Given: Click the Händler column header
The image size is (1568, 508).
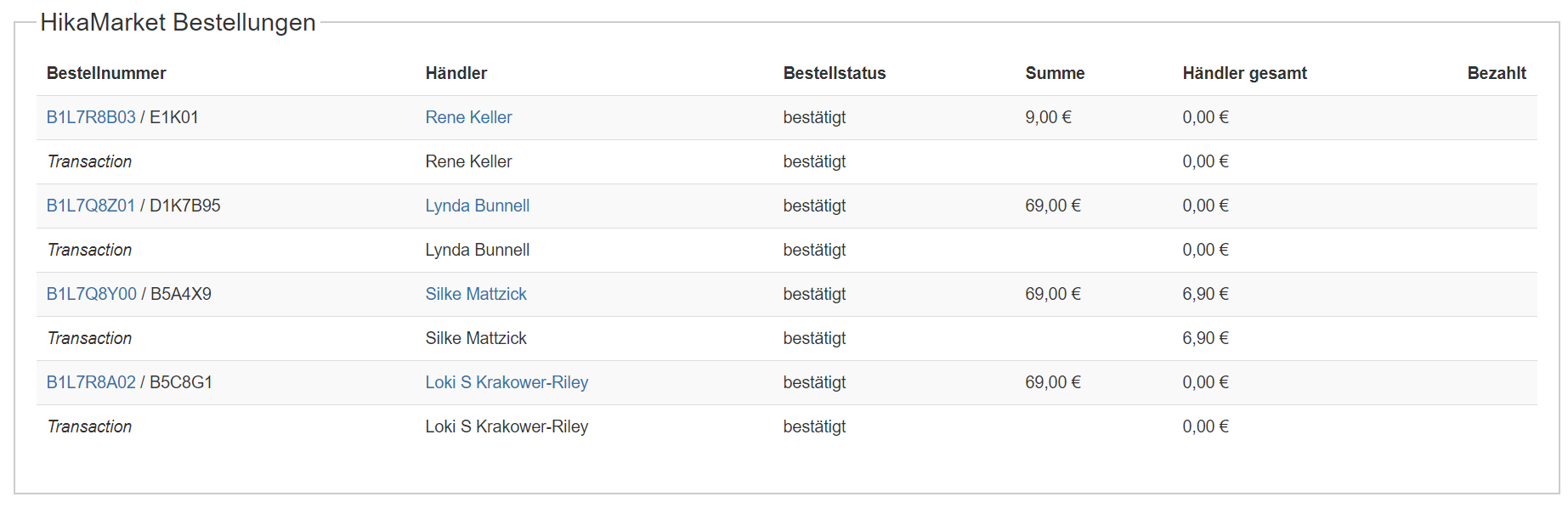Looking at the screenshot, I should pos(456,73).
